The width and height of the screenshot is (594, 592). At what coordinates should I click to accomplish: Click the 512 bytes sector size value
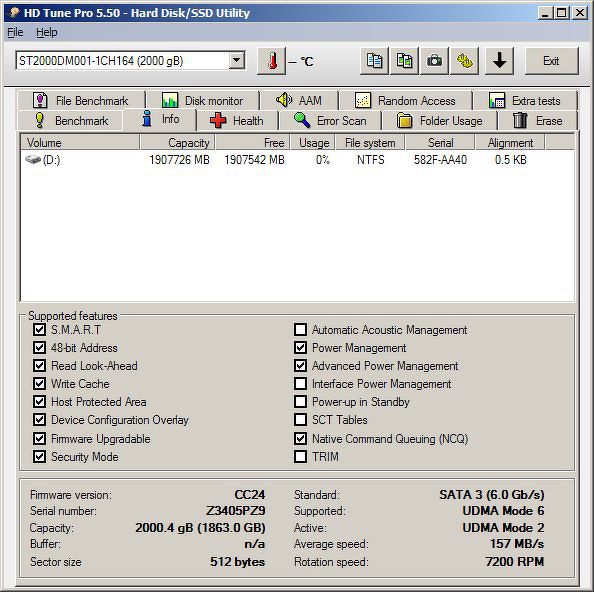[238, 561]
